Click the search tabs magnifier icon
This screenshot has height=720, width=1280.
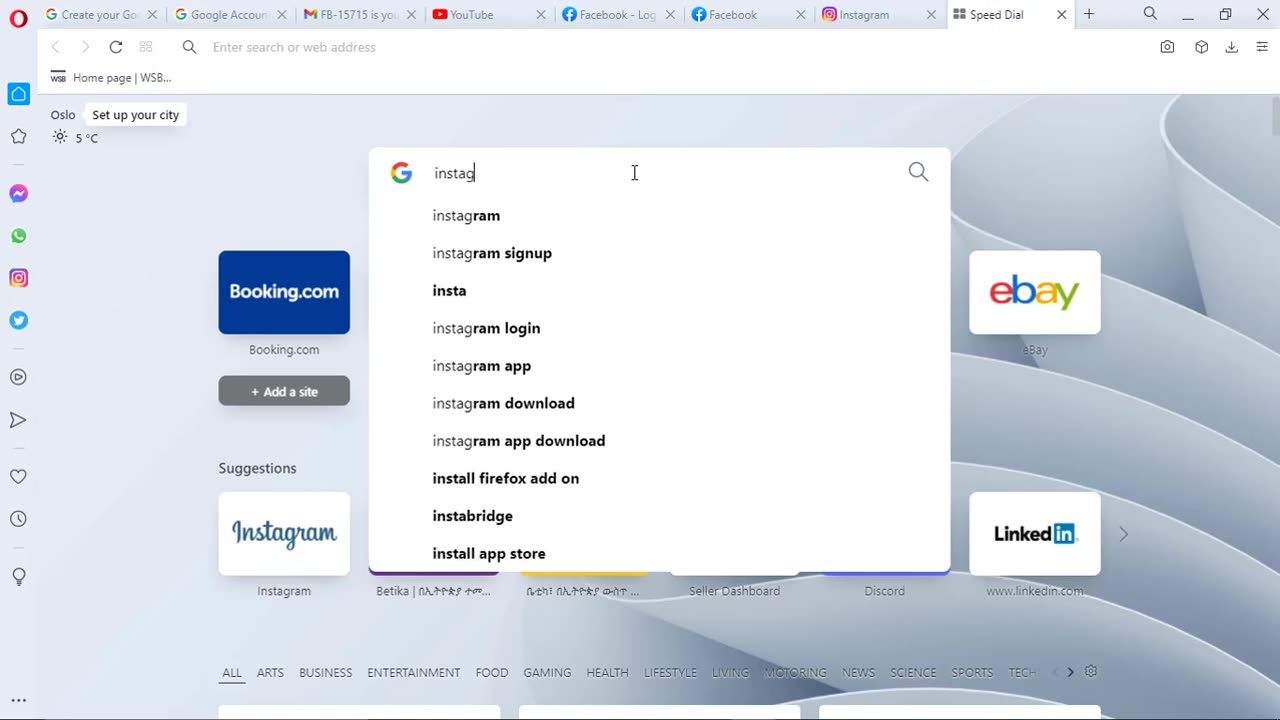point(1150,14)
